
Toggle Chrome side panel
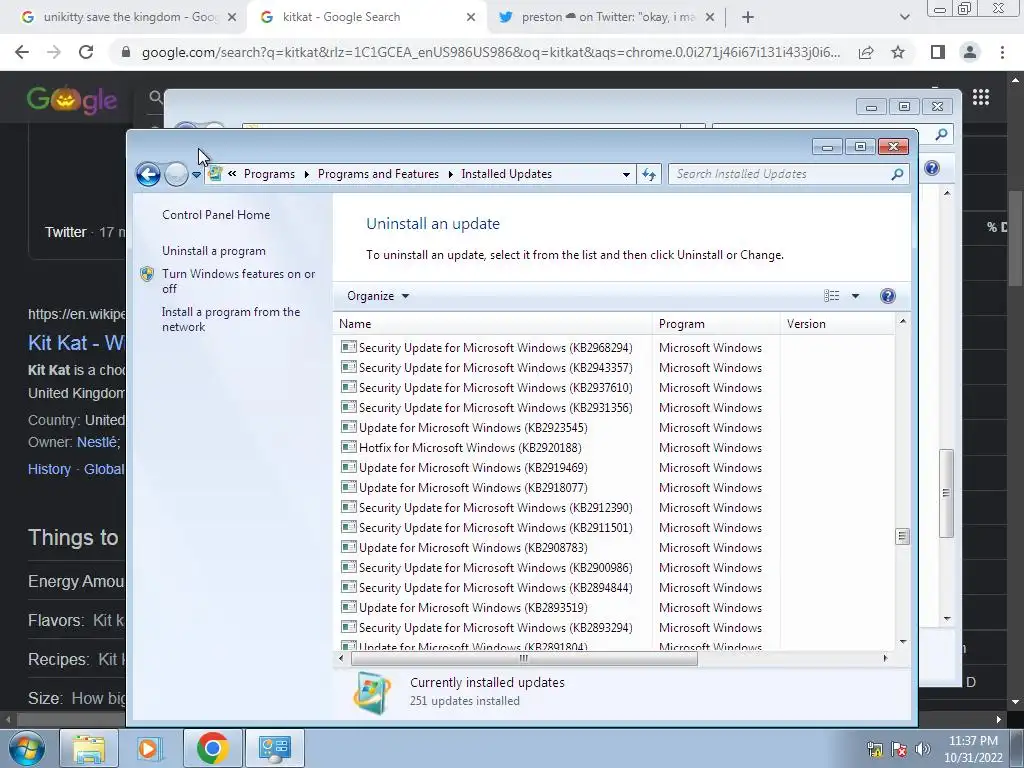coord(938,52)
